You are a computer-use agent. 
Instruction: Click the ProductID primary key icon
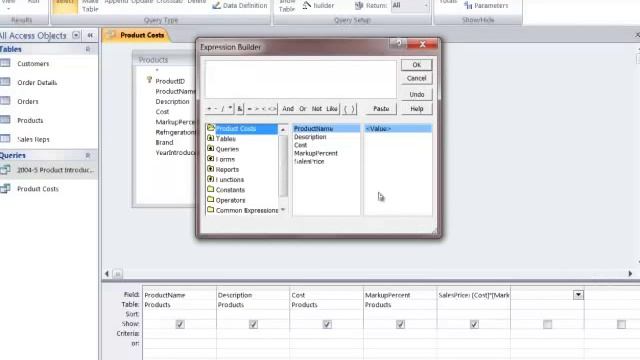click(x=149, y=80)
